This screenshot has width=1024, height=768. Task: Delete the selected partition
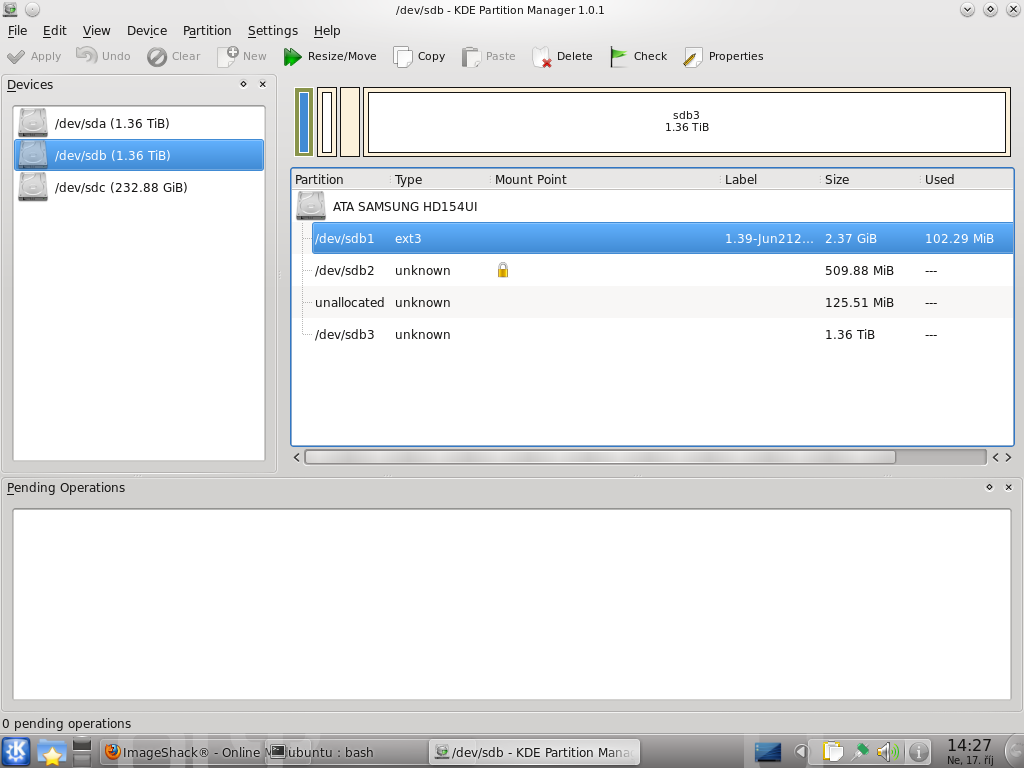click(562, 56)
